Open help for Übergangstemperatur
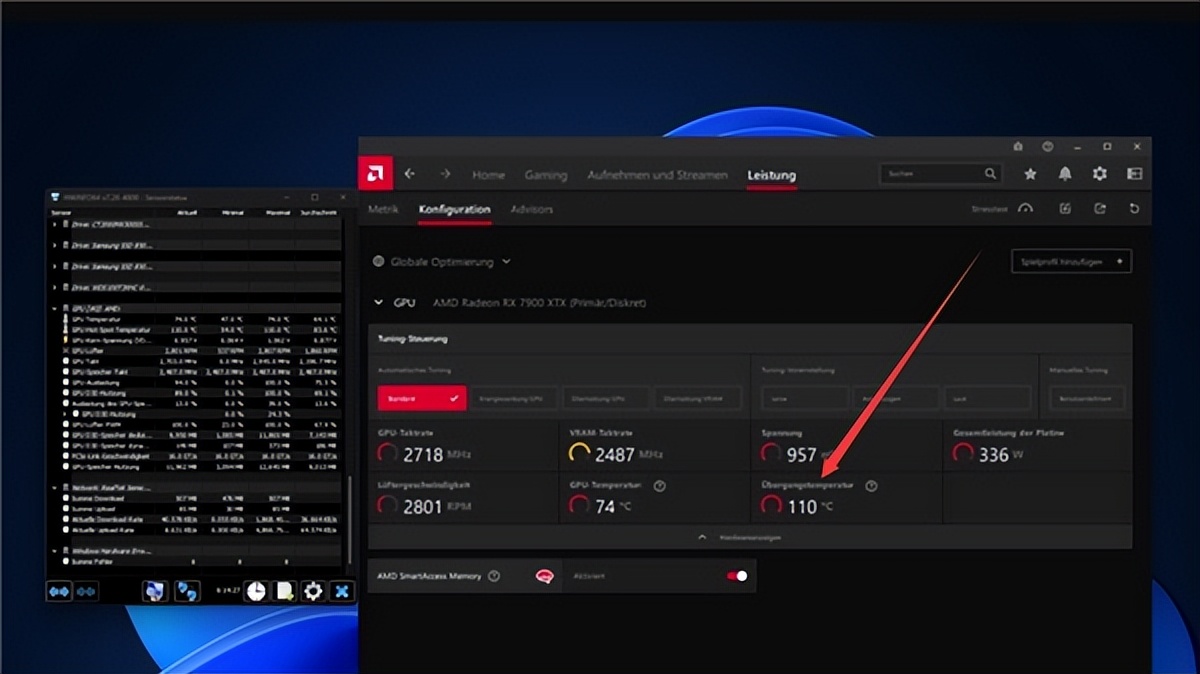 (x=871, y=486)
